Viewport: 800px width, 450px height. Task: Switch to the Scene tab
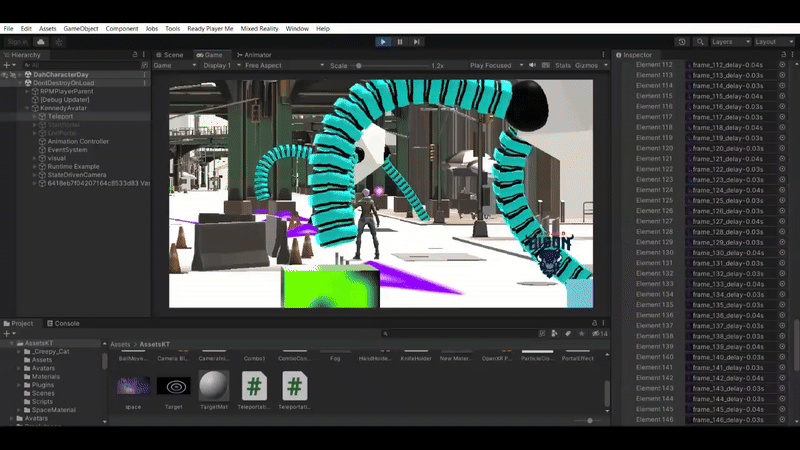tap(170, 55)
